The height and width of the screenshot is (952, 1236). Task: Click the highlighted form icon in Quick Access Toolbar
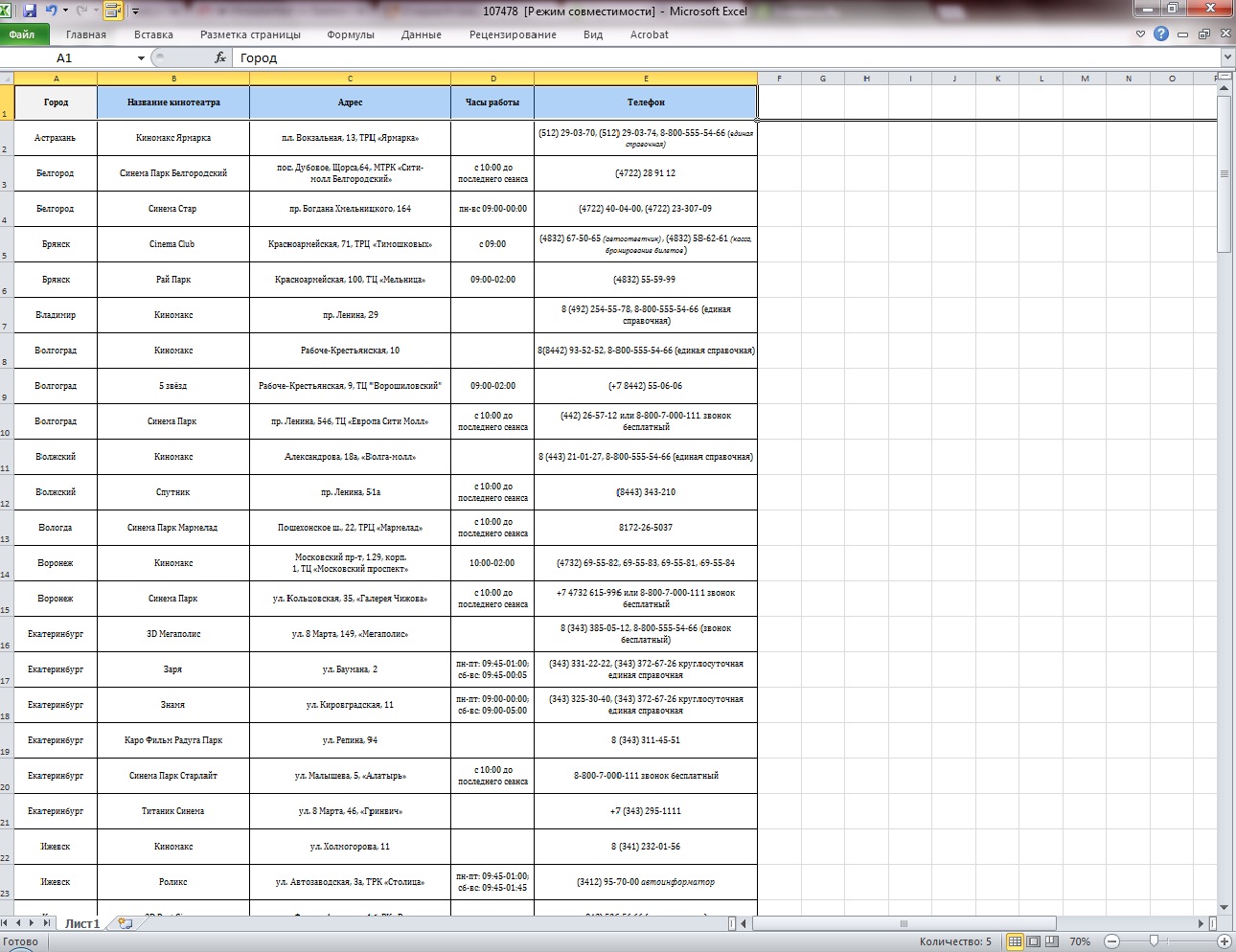coord(113,11)
